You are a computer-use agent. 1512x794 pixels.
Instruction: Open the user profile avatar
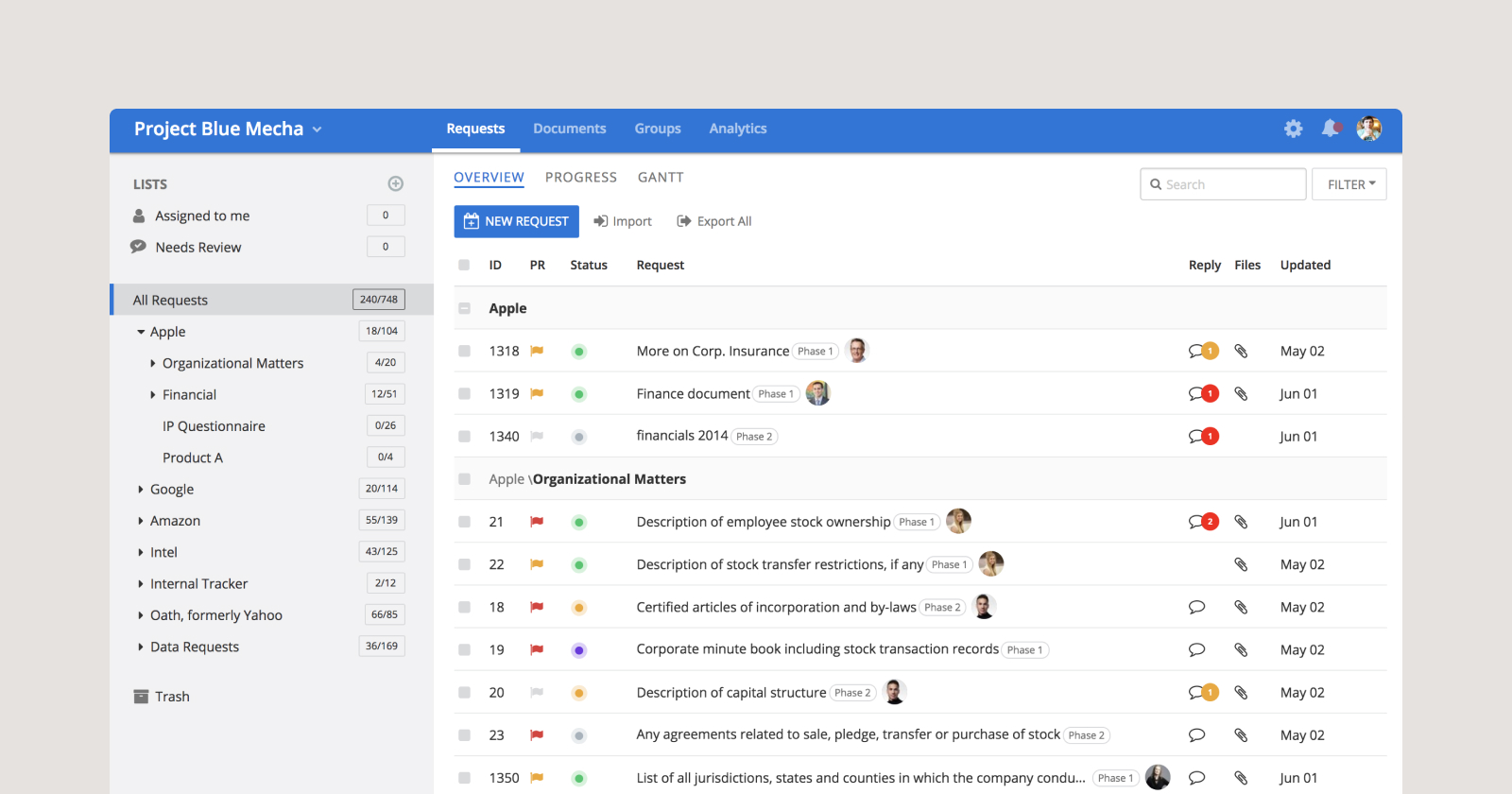click(1369, 129)
